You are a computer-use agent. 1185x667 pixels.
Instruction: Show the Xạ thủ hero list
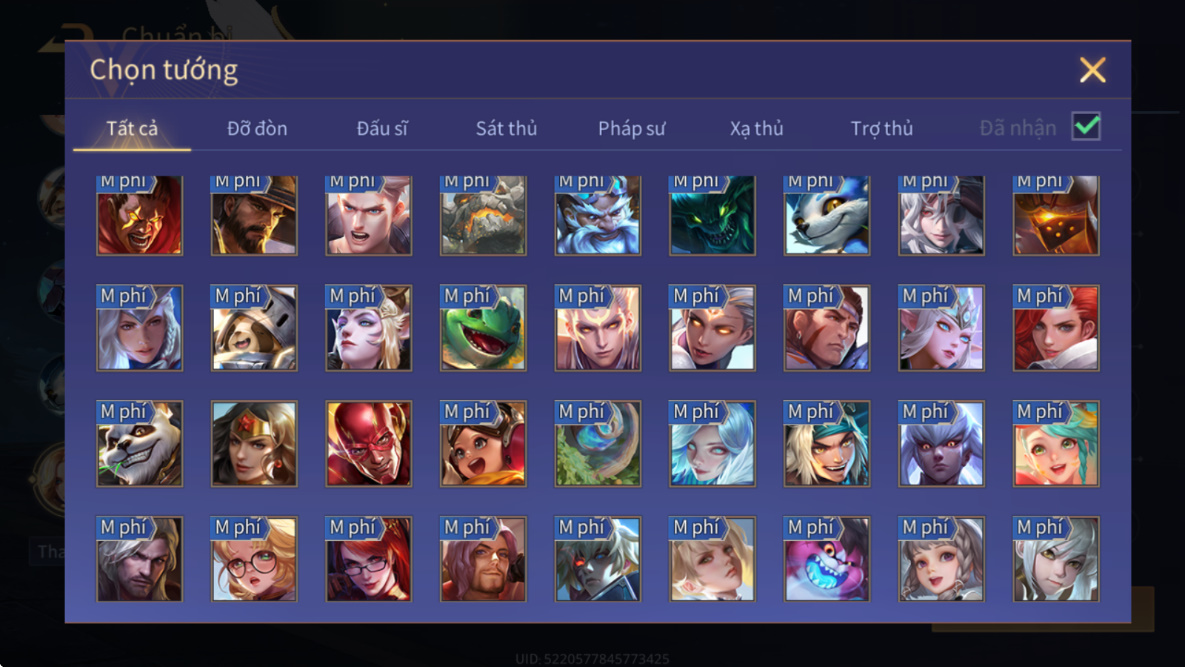756,128
